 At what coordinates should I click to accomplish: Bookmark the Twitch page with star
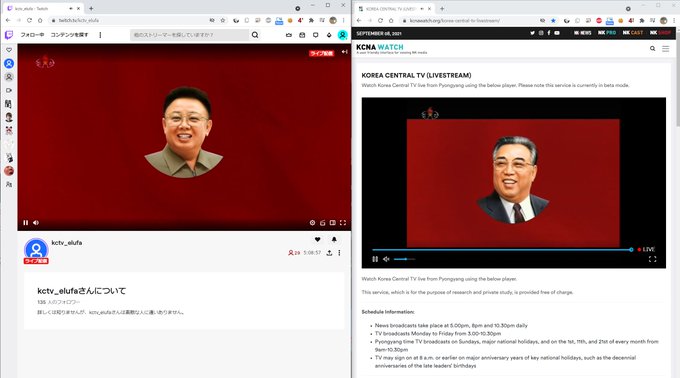point(222,20)
